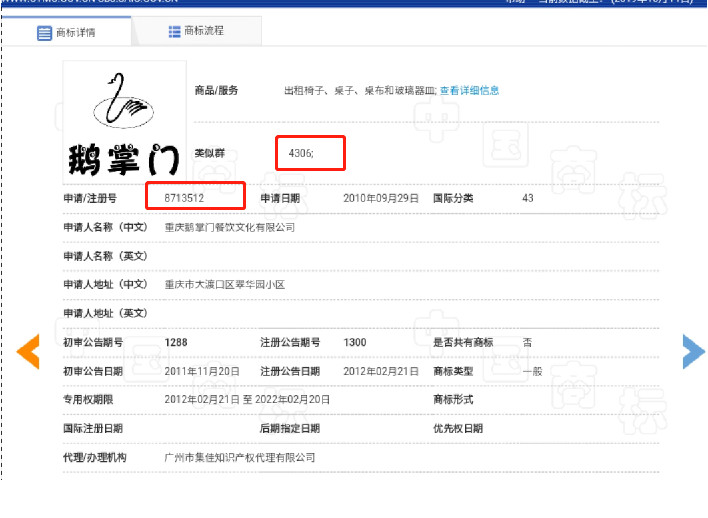Image resolution: width=708 pixels, height=518 pixels.
Task: Switch to the 商标详情 tab
Action: pyautogui.click(x=66, y=32)
